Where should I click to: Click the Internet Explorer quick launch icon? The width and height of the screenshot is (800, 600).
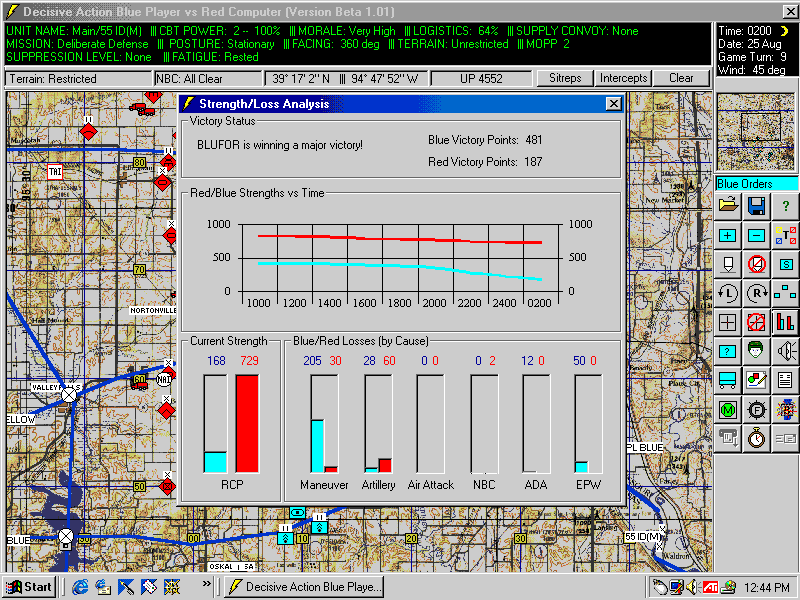(81, 587)
